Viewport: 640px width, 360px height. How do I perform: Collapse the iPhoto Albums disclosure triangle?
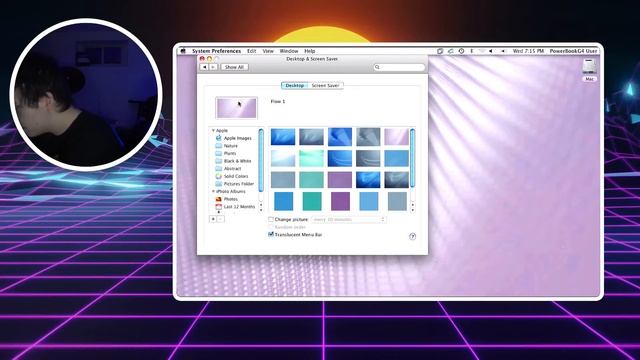213,191
